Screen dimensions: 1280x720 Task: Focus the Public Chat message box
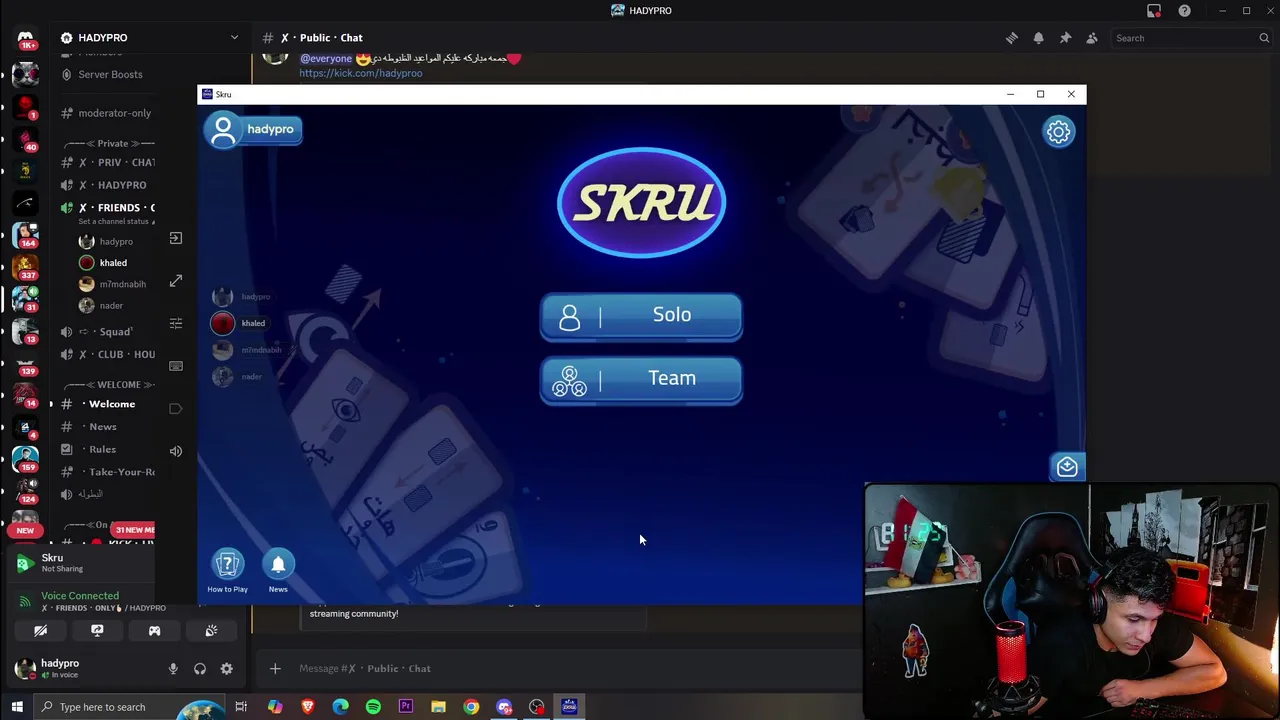coord(560,669)
